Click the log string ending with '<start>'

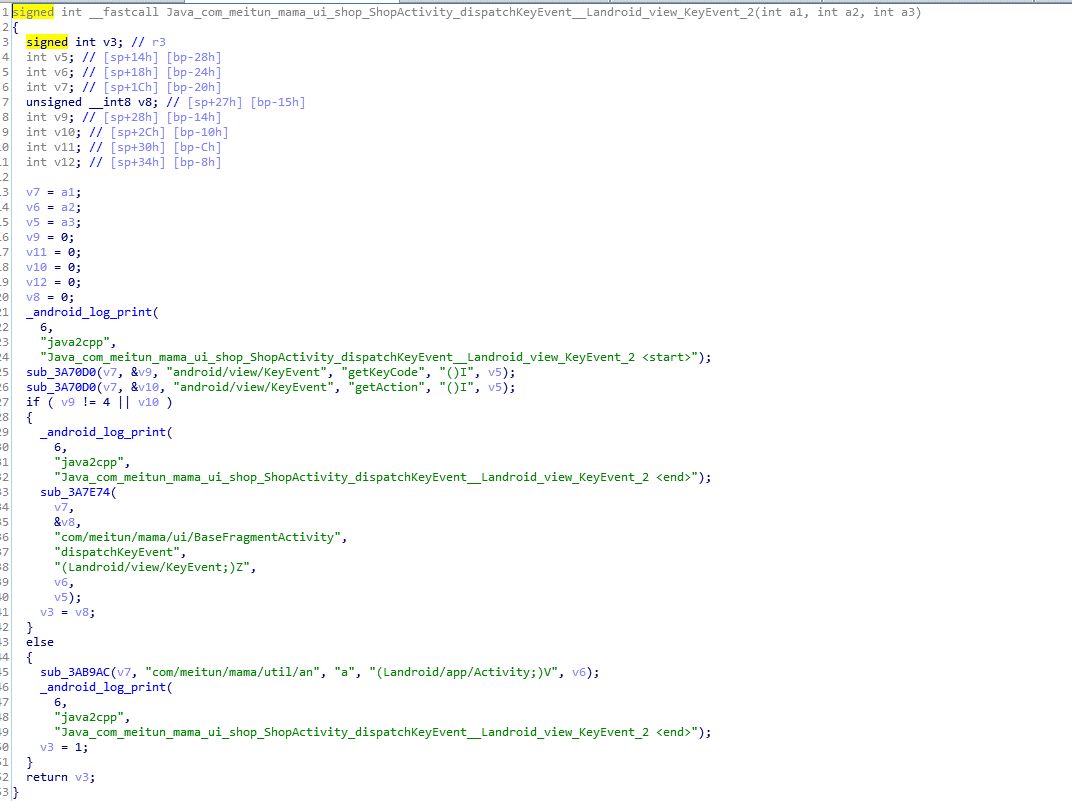coord(368,357)
